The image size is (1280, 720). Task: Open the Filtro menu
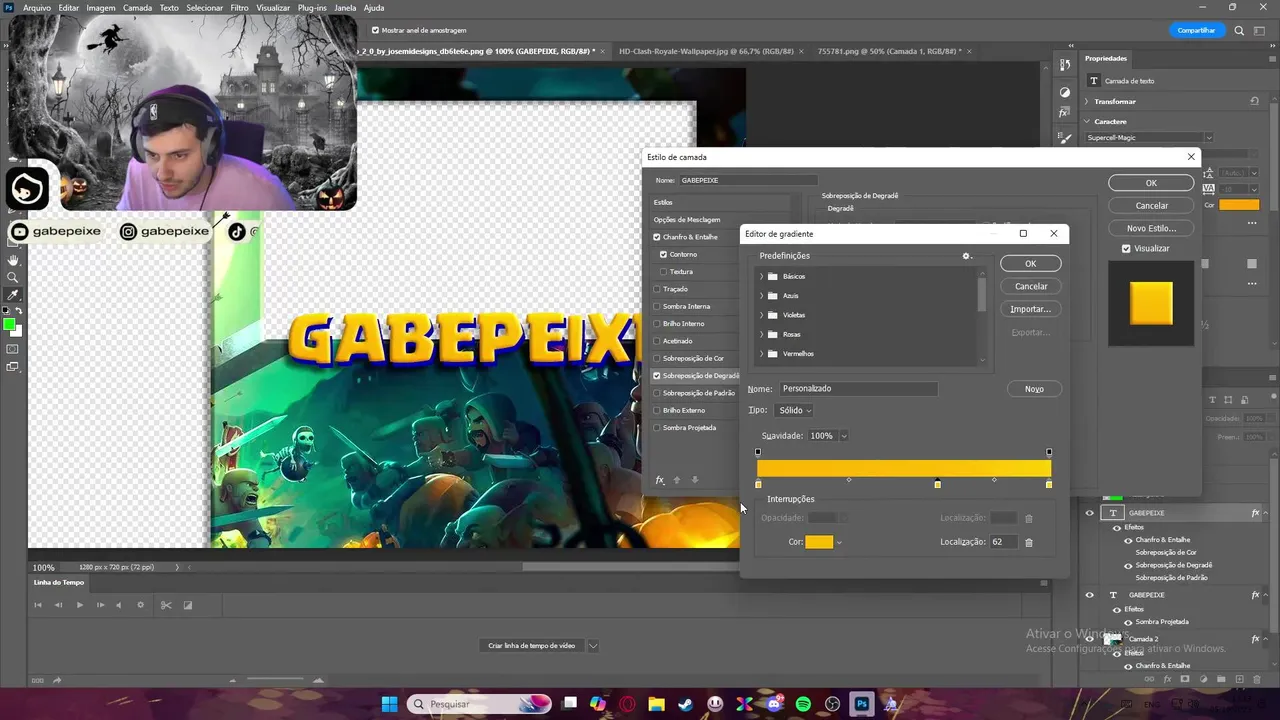[240, 8]
